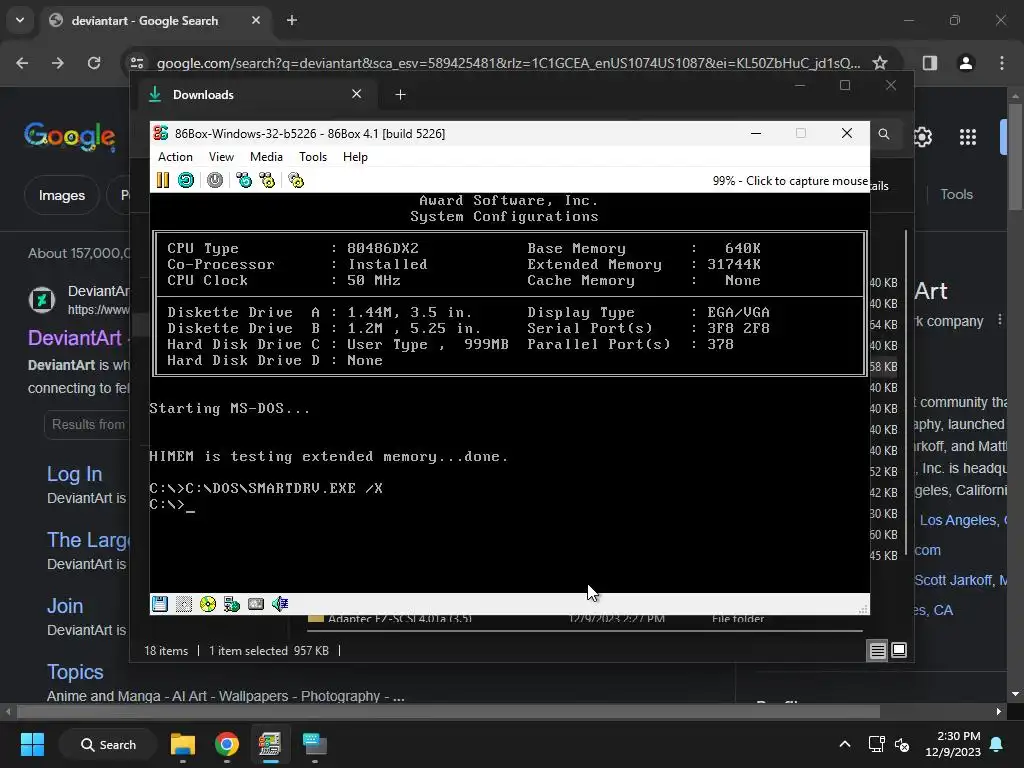Select the 'deviantart - Google Search' Chrome tab
The image size is (1024, 768).
click(154, 20)
